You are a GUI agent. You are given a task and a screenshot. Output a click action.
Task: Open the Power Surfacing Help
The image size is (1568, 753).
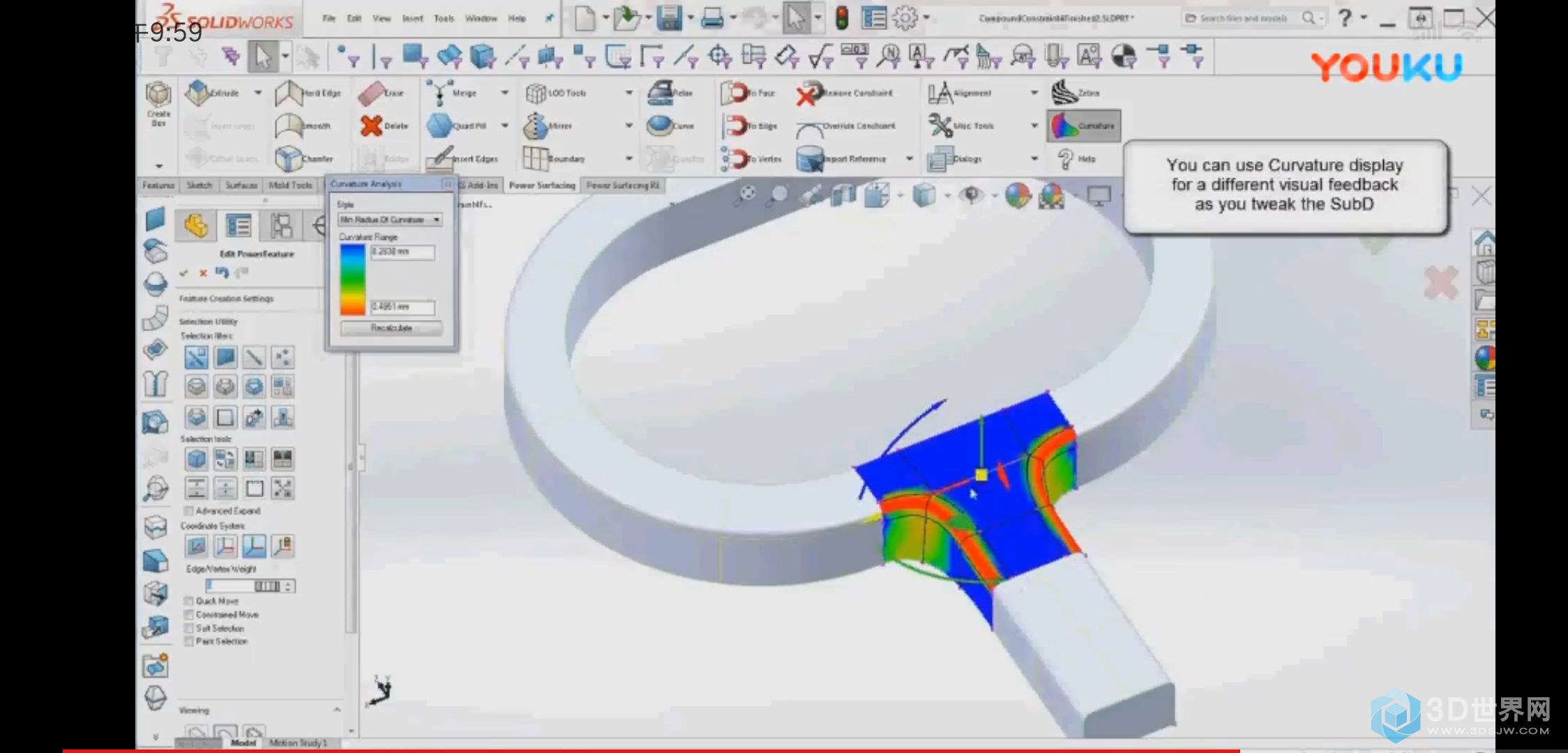pos(1076,158)
